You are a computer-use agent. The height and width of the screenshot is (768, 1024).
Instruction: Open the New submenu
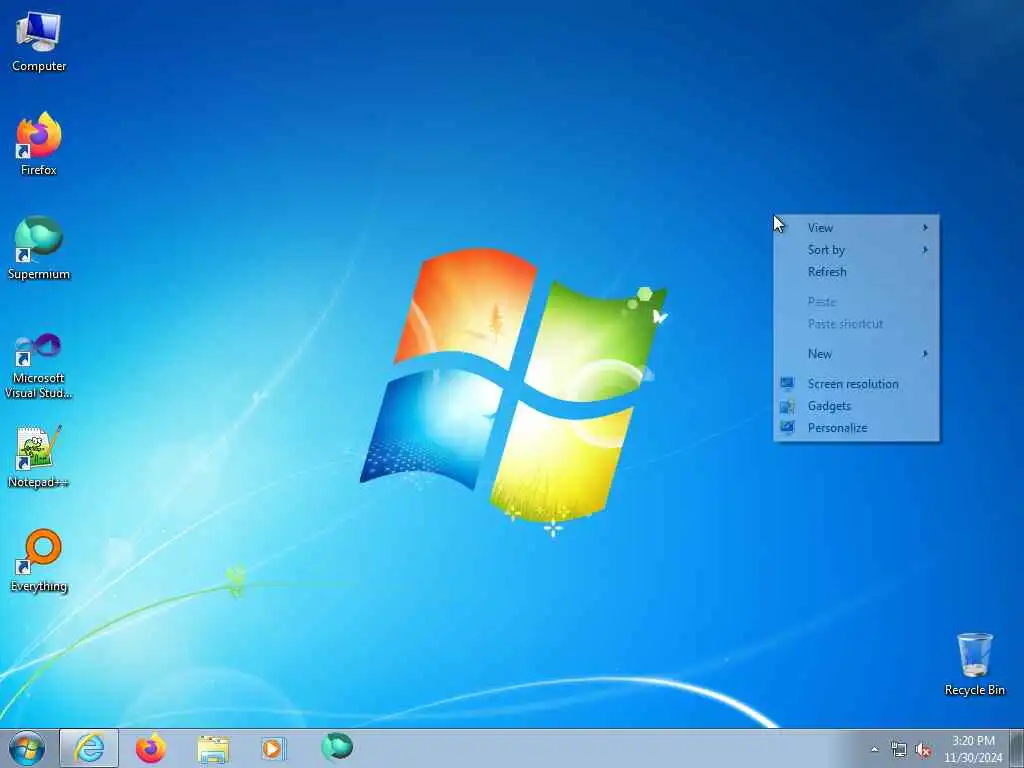pyautogui.click(x=856, y=354)
